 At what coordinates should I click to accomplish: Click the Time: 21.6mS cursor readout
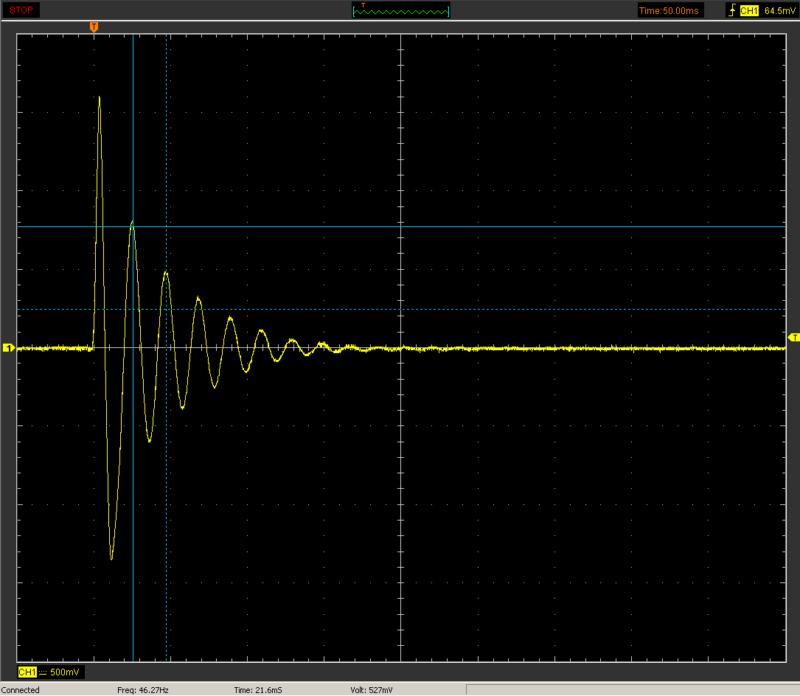coord(258,690)
